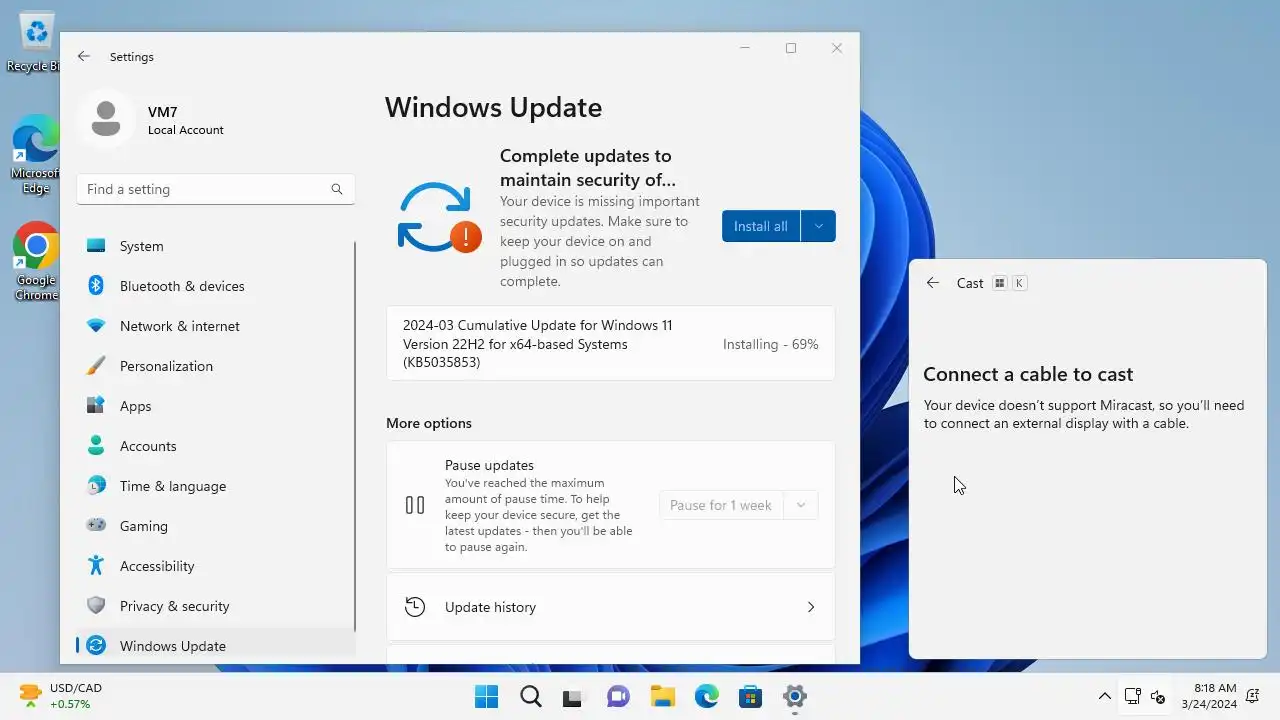Open the System settings category
This screenshot has width=1280, height=720.
(215, 246)
